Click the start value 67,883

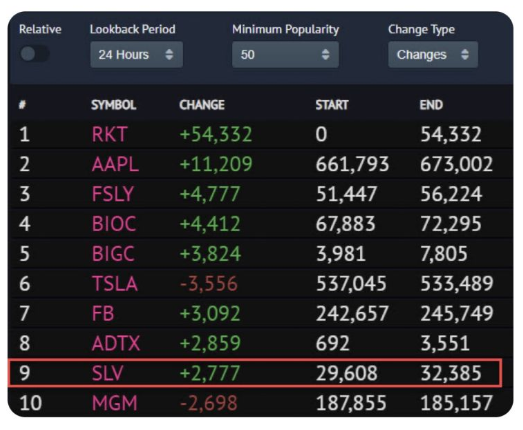346,224
